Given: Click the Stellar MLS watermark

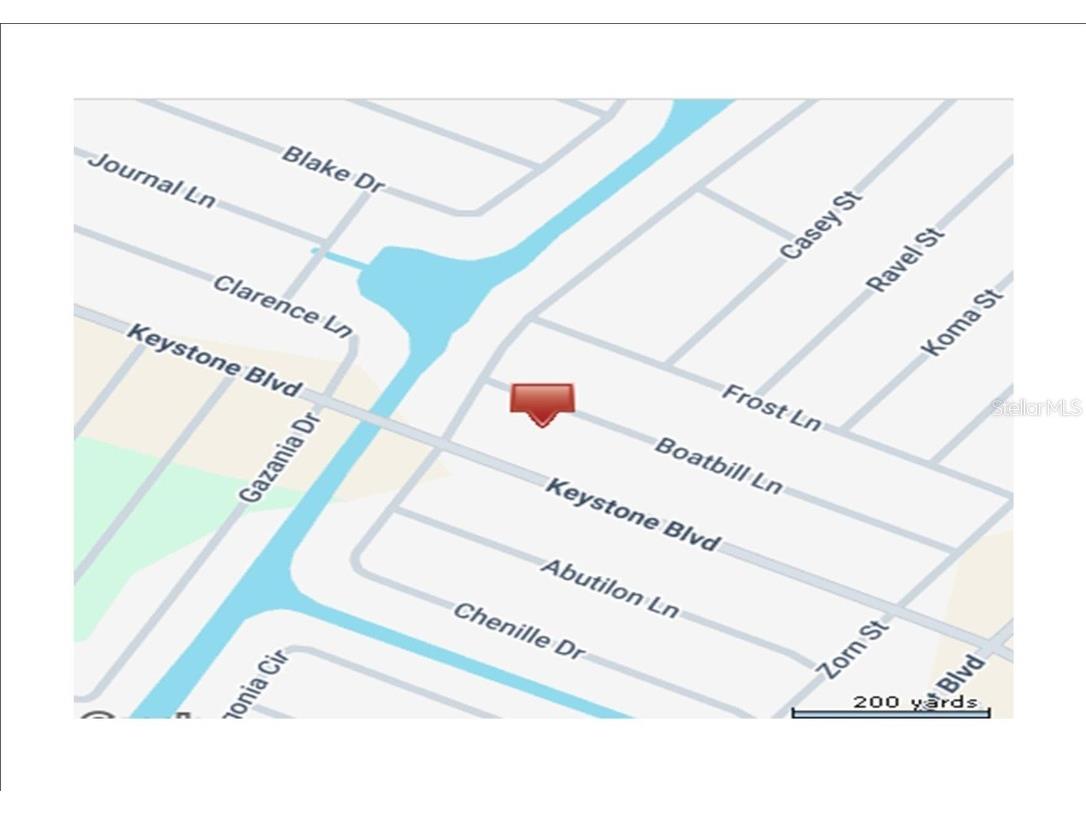Looking at the screenshot, I should 1036,407.
